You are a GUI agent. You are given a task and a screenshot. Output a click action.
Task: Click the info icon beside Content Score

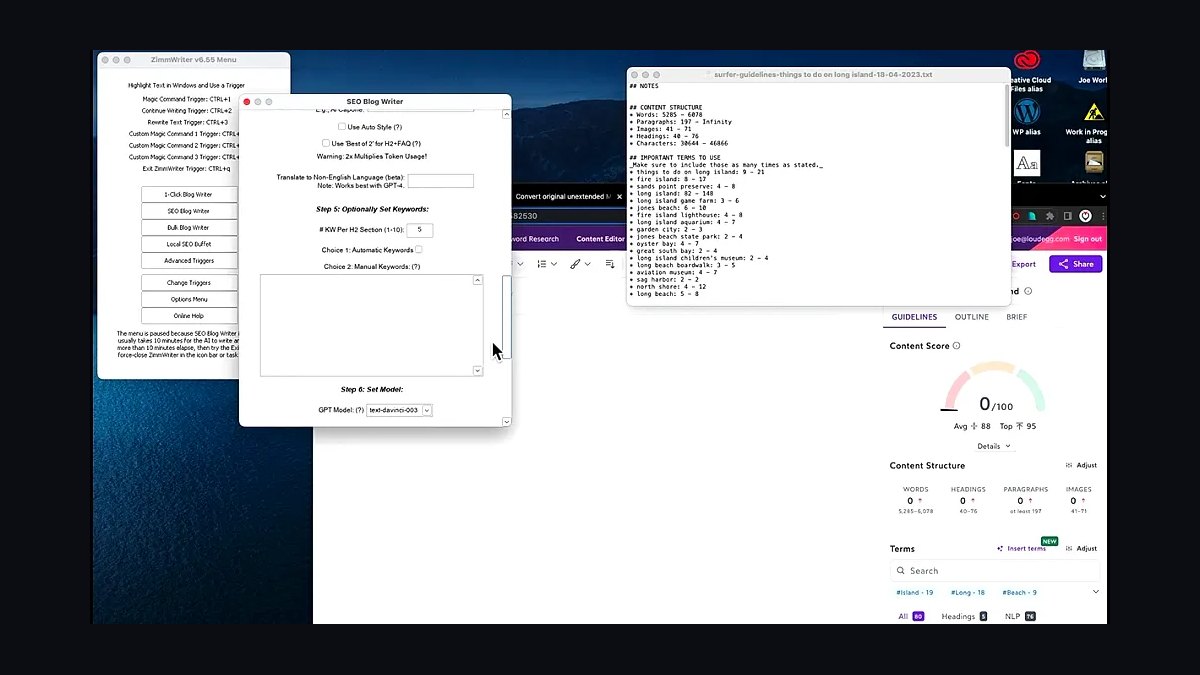click(957, 346)
